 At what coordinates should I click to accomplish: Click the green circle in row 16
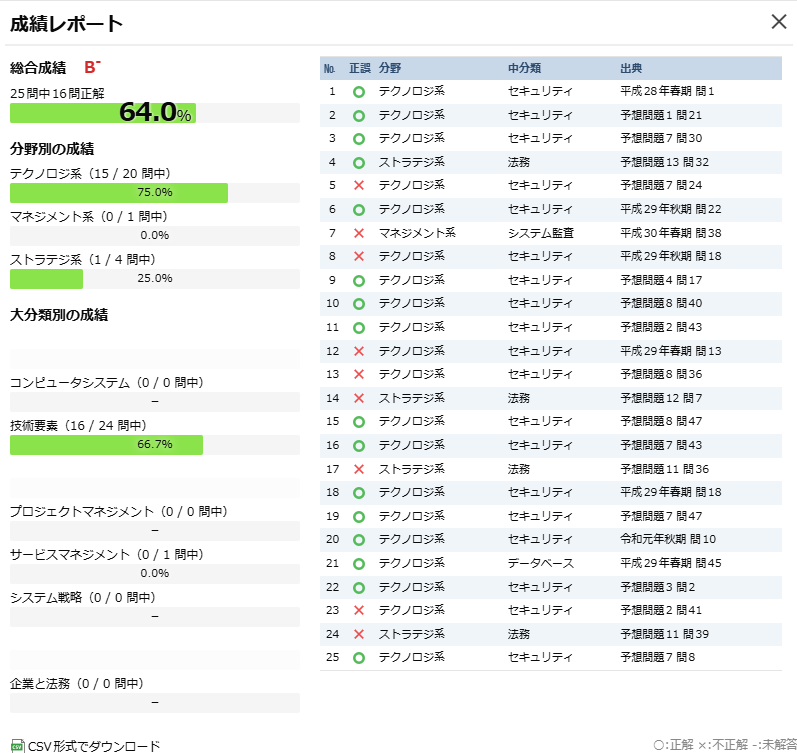pos(359,446)
